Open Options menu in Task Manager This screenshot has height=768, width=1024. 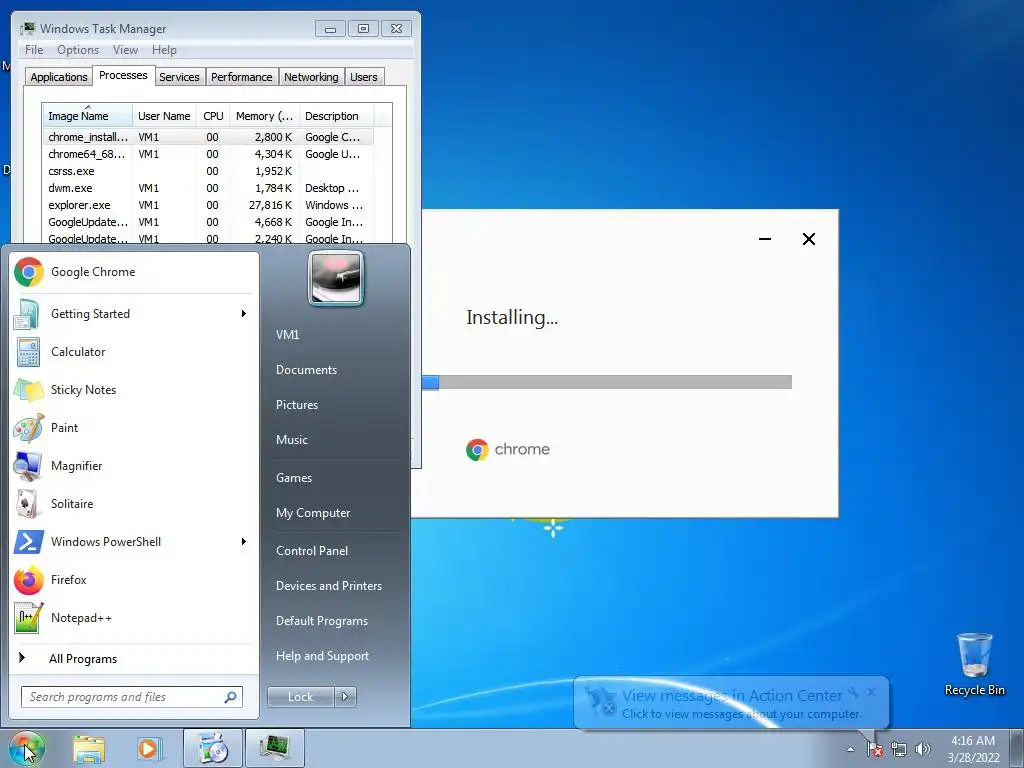point(78,50)
